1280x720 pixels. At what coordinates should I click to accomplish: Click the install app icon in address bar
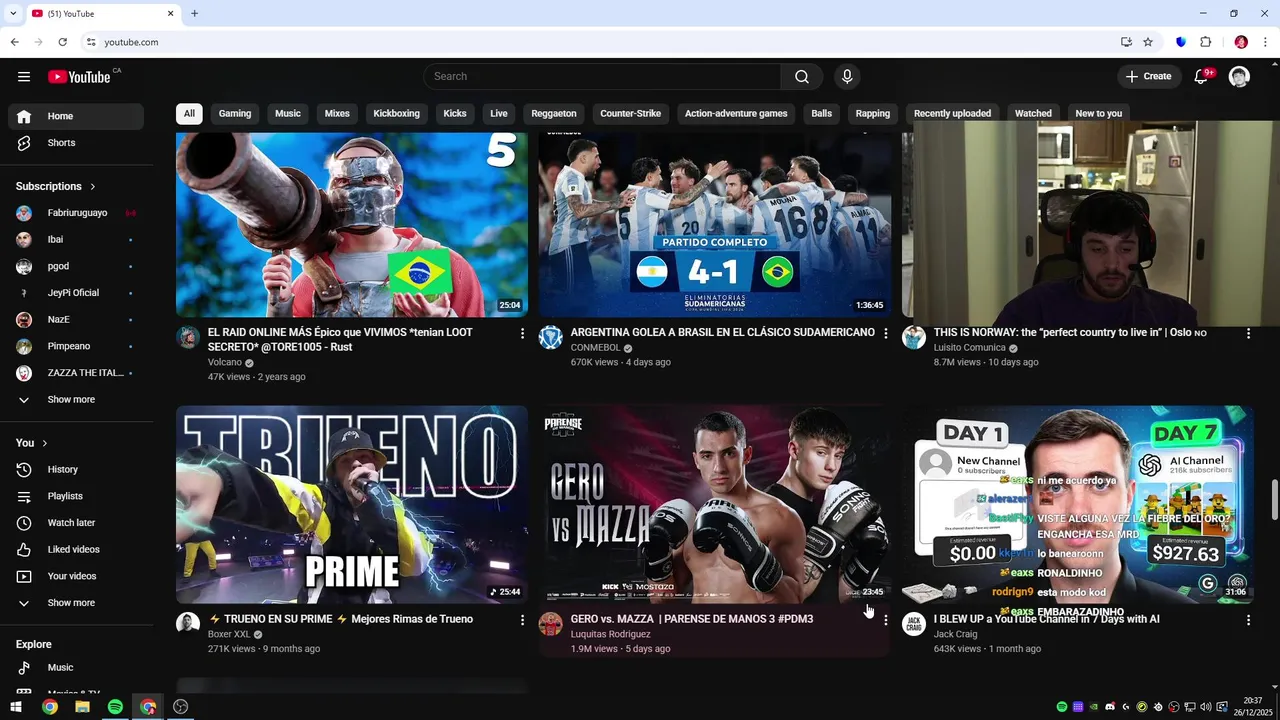pos(1126,42)
